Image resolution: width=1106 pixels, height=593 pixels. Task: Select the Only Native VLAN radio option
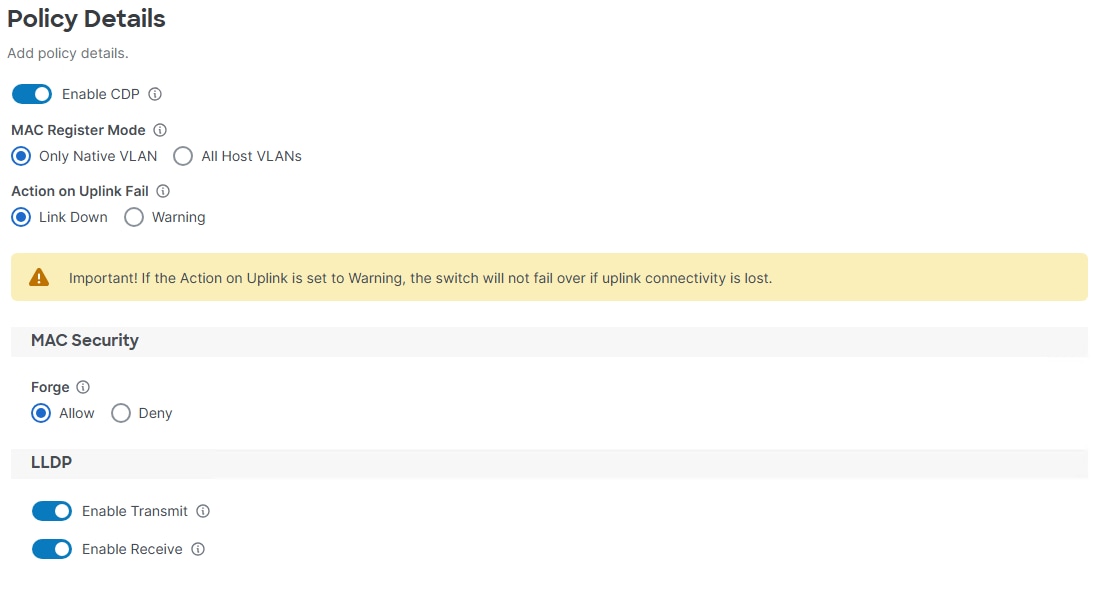tap(21, 157)
